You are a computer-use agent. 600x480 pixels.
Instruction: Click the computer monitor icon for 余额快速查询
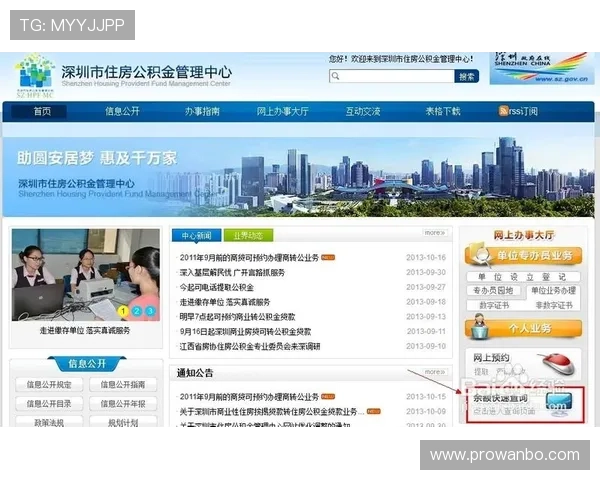(559, 406)
